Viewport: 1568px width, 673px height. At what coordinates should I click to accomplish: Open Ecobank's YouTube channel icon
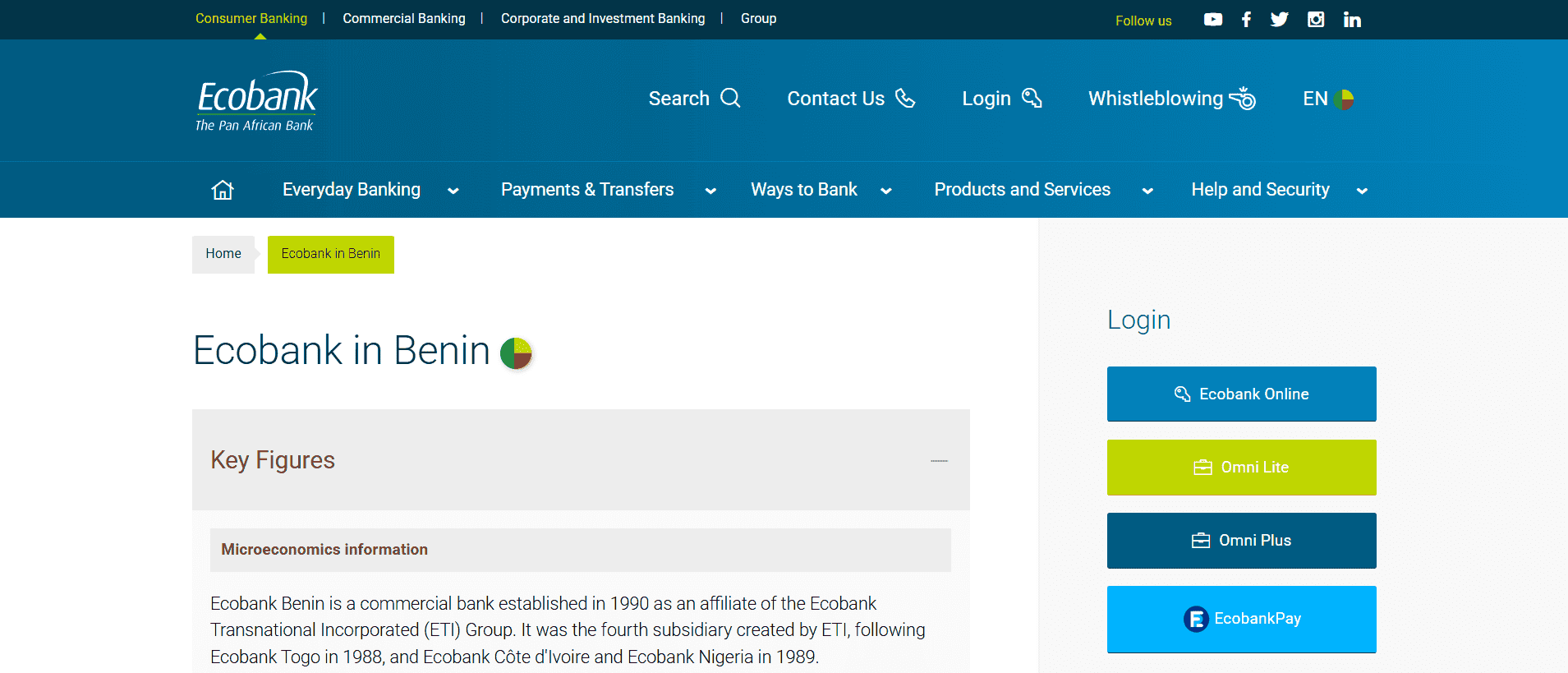1212,20
